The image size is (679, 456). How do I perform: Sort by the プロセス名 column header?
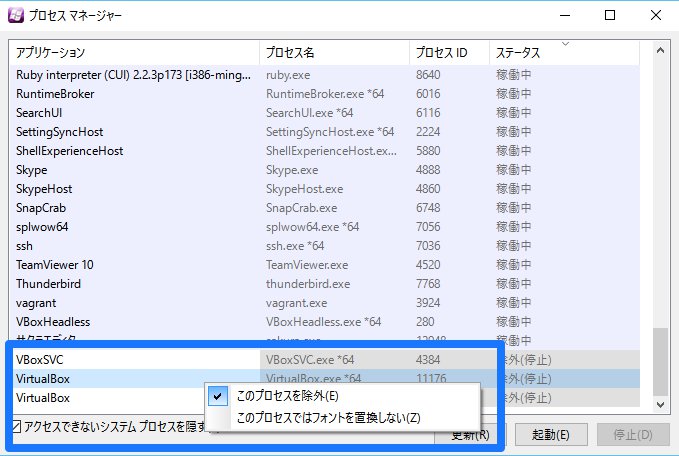(334, 52)
